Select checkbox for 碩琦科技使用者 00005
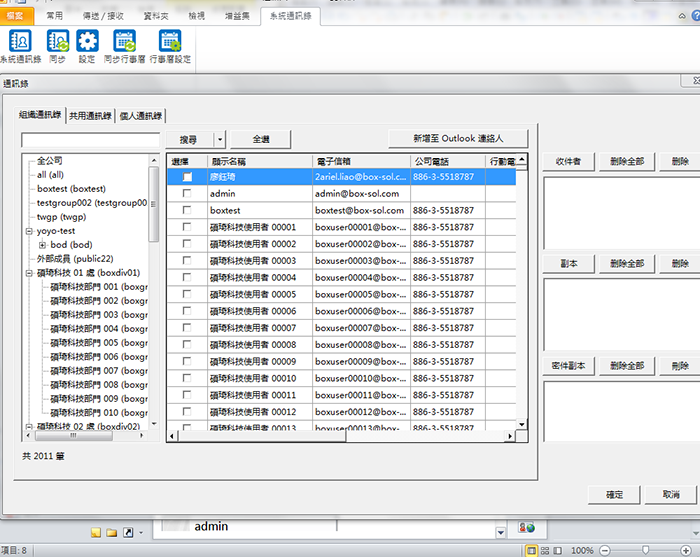700x557 pixels. pos(187,294)
